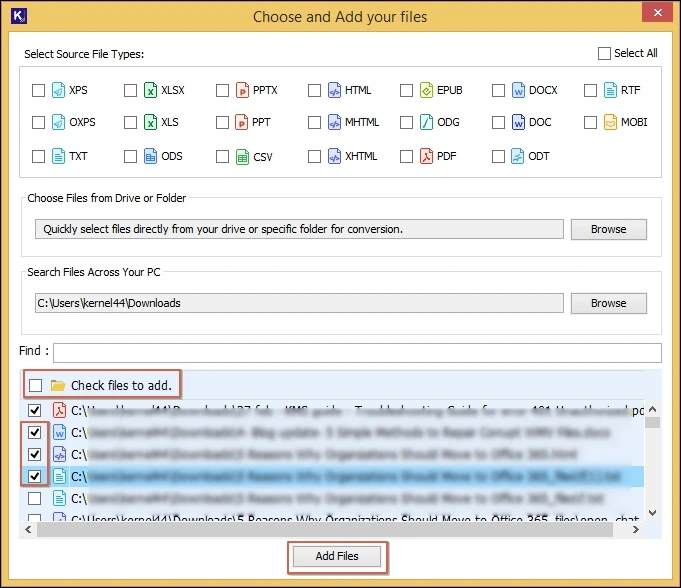This screenshot has height=588, width=681.
Task: Click the file list scroll down arrow
Action: click(652, 513)
